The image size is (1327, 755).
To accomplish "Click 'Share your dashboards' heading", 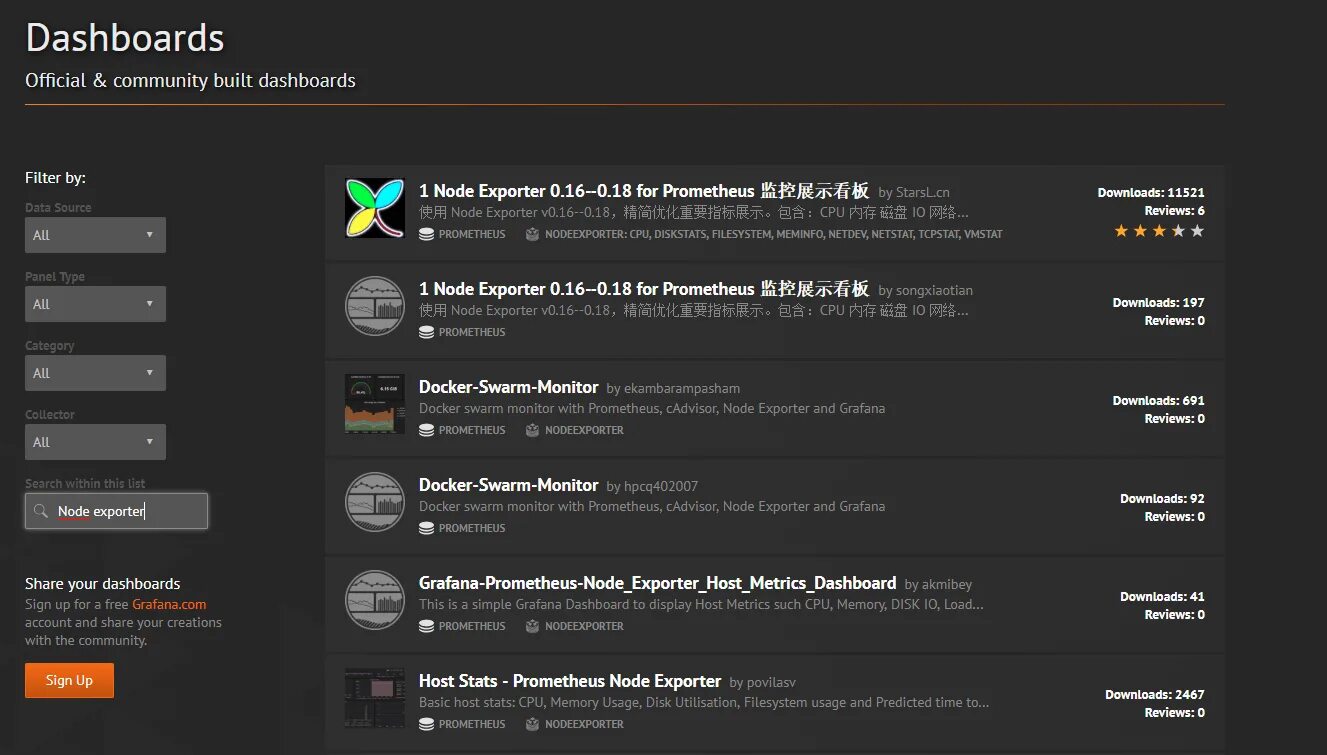I will click(103, 584).
